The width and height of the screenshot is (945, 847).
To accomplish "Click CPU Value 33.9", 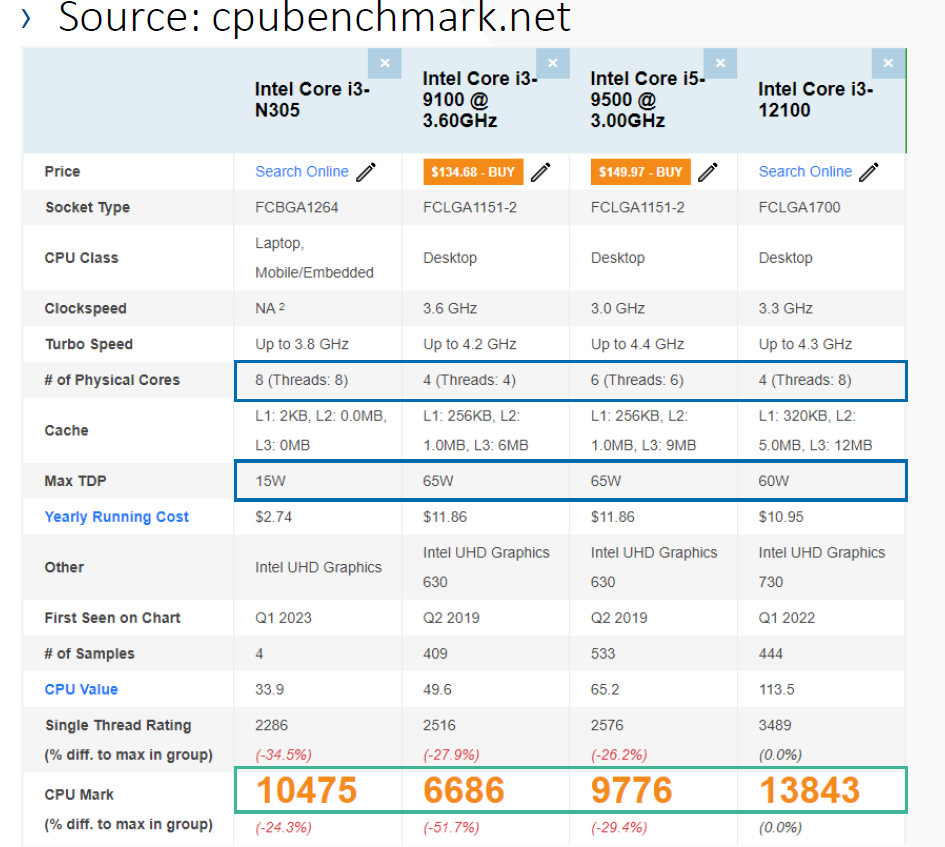I will coord(269,690).
